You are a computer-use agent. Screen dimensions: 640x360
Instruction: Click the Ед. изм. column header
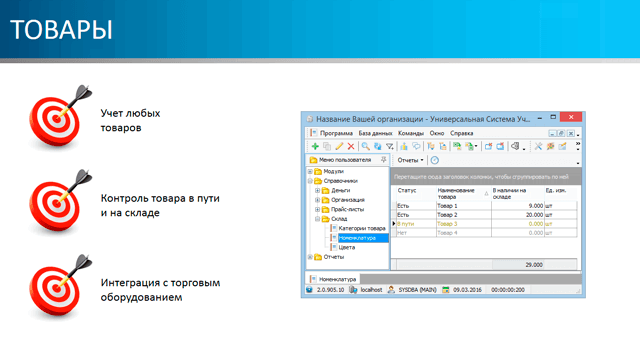560,193
